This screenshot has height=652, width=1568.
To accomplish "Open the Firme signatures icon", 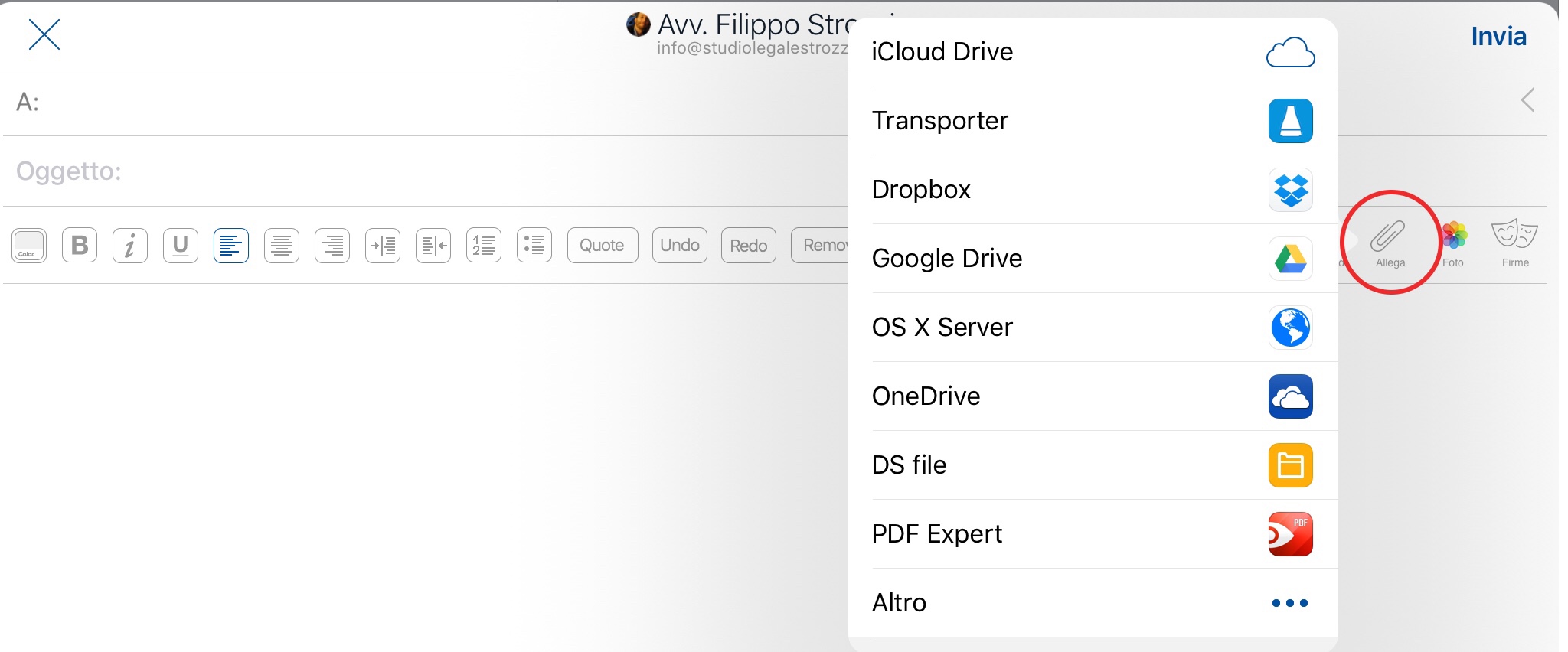I will click(1515, 243).
